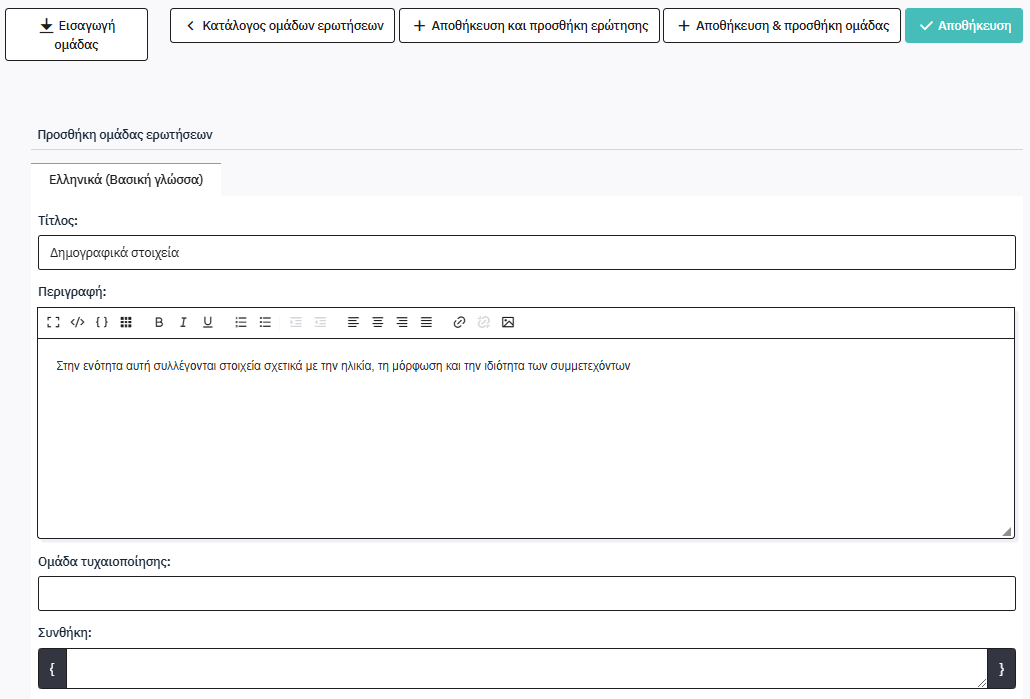Click the Τίτλος label
The height and width of the screenshot is (699, 1030).
(58, 221)
